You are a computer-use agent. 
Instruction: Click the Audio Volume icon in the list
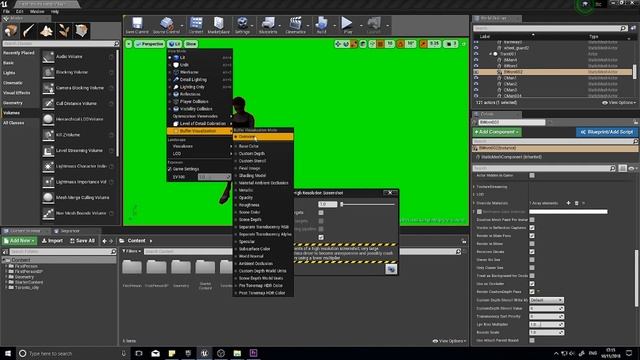click(x=48, y=57)
